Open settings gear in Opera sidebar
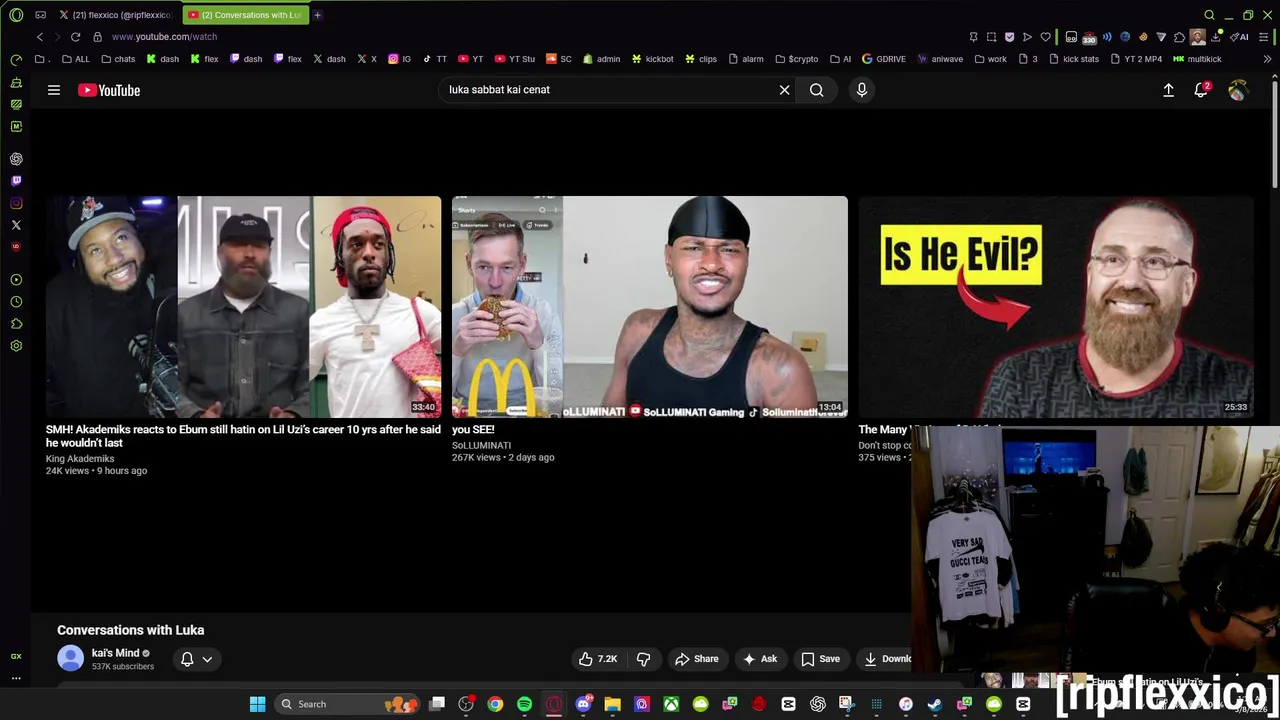1280x720 pixels. [16, 346]
